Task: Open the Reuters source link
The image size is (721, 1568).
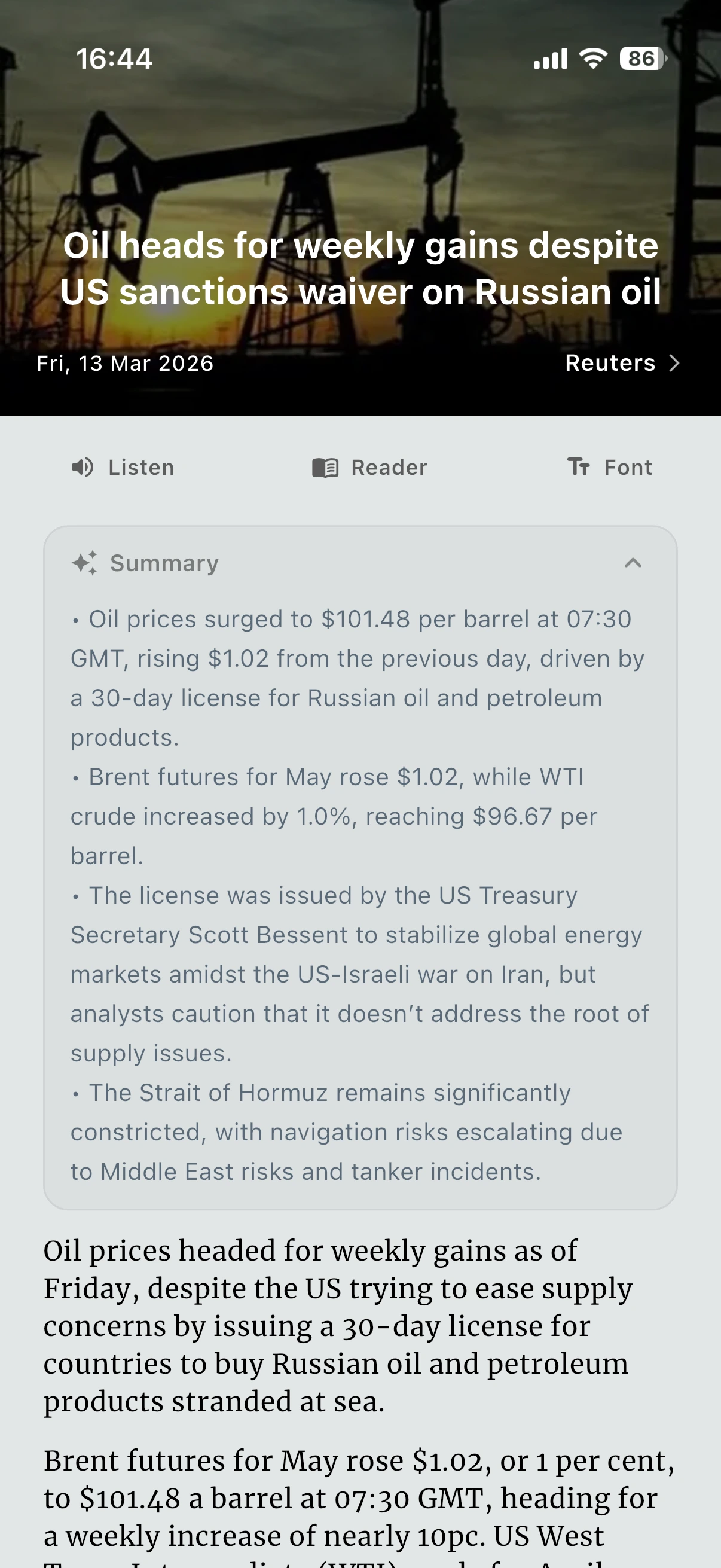Action: point(610,364)
